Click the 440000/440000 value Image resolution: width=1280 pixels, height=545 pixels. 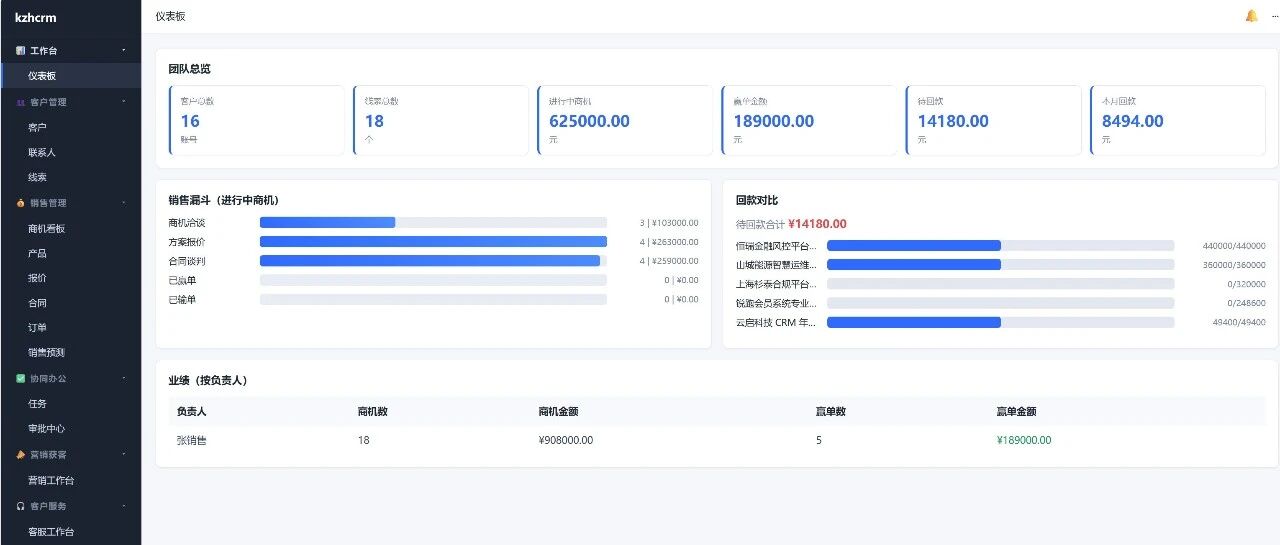coord(1234,246)
